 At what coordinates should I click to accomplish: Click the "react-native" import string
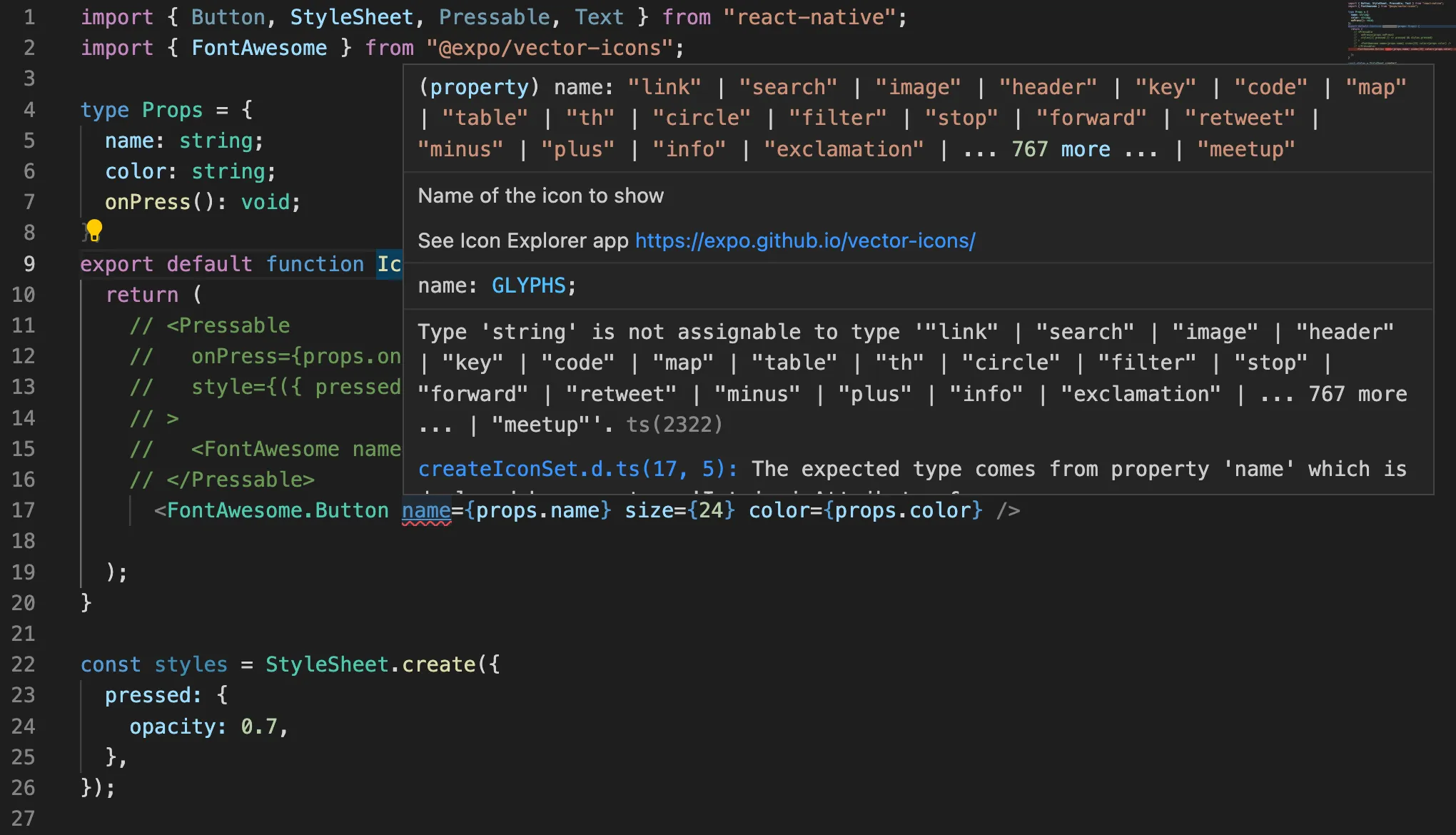[809, 17]
